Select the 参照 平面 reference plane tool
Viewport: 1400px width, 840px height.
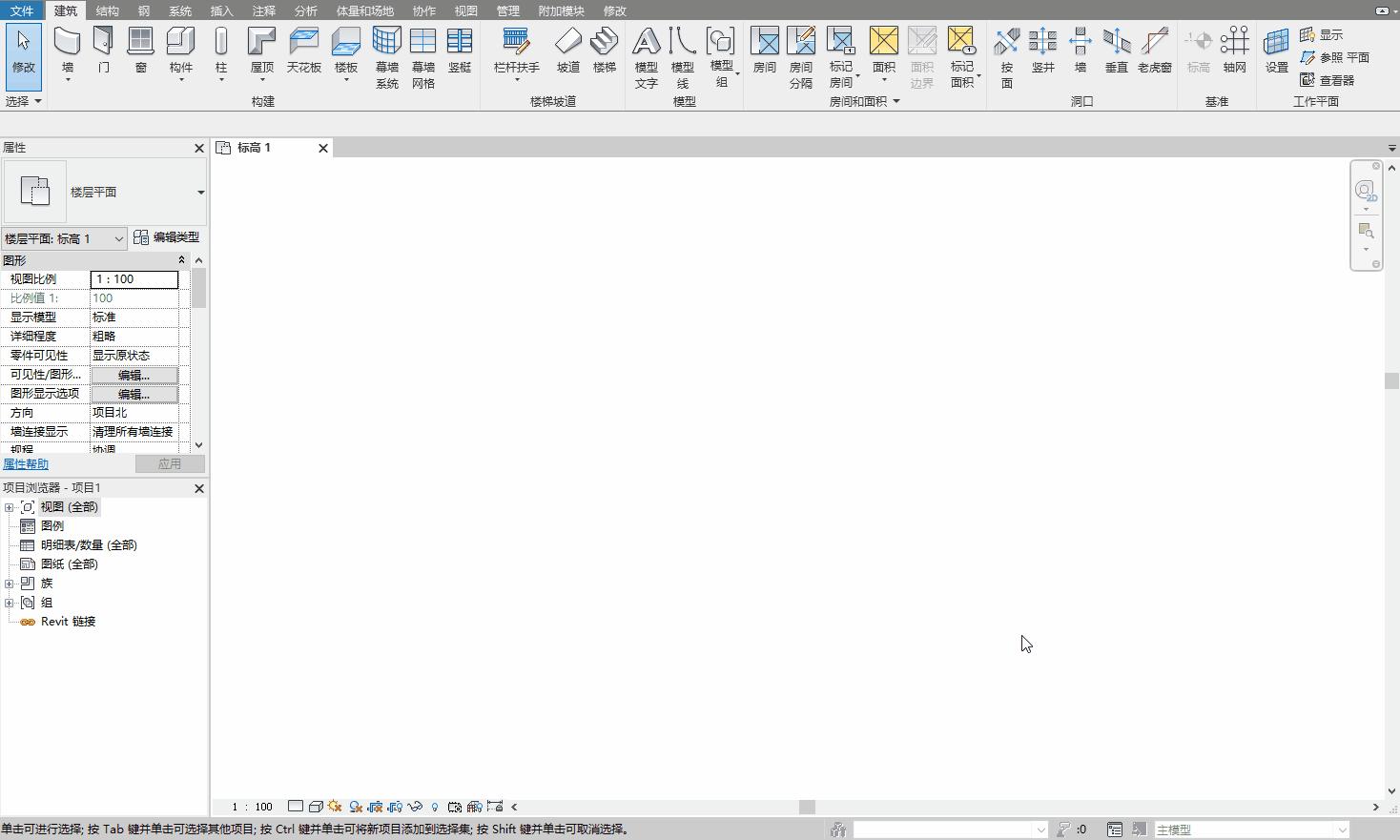(1334, 57)
